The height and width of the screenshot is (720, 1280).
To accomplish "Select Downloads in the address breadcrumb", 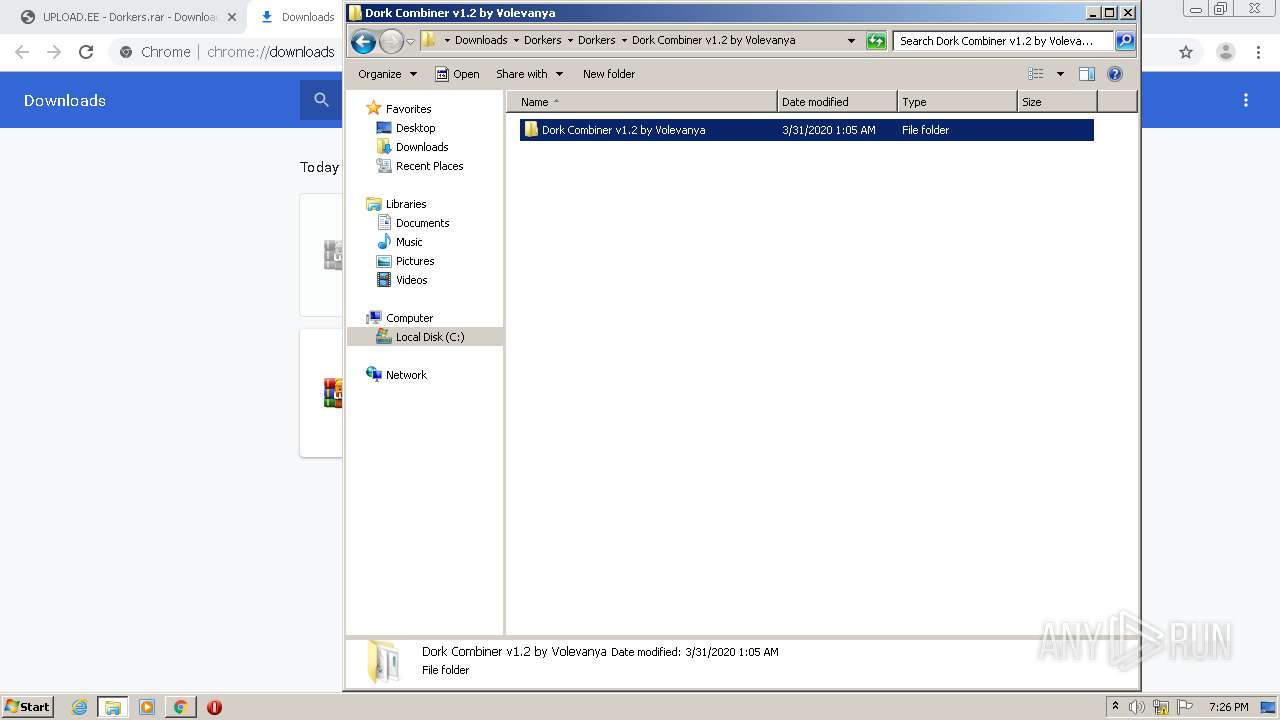I will coord(481,40).
